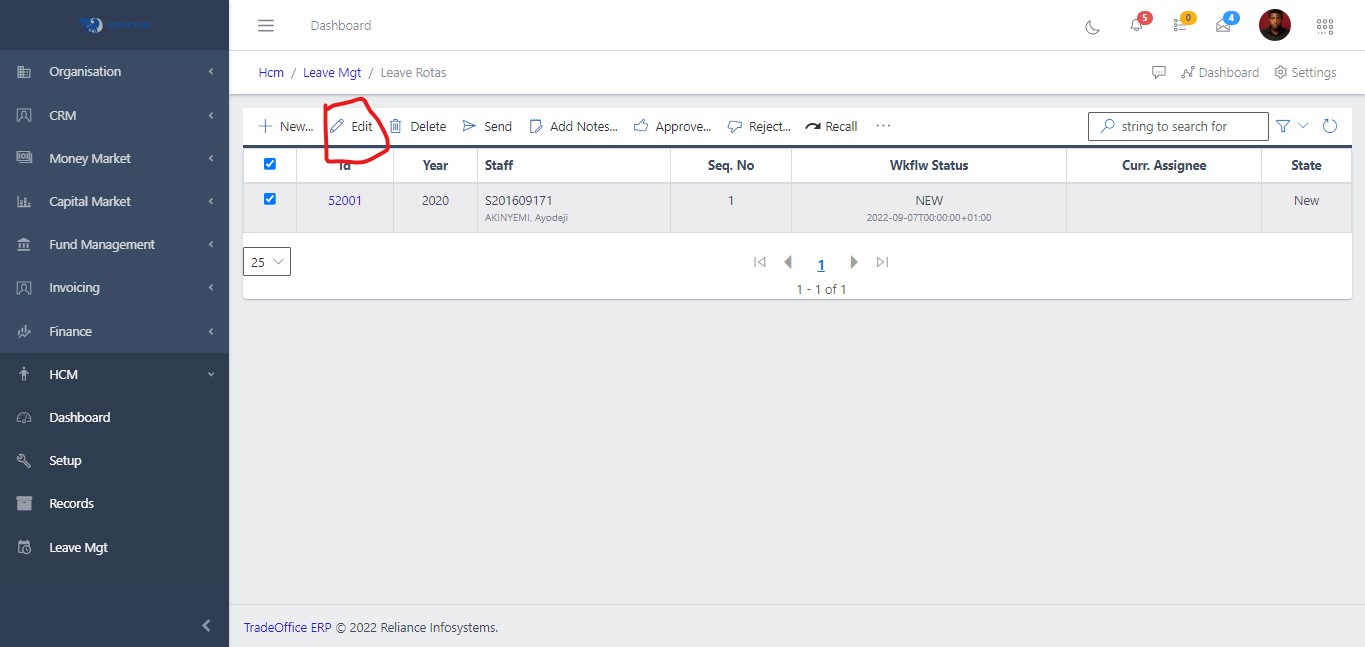Uncheck the row 52001 checkbox

(269, 199)
